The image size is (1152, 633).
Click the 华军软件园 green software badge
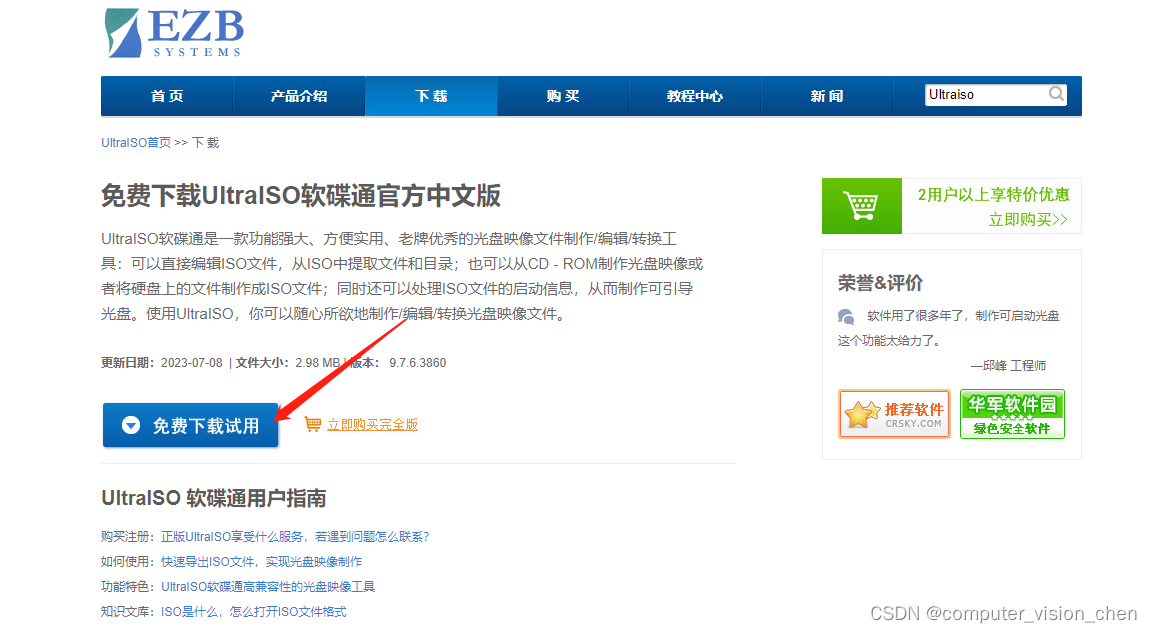point(1012,414)
